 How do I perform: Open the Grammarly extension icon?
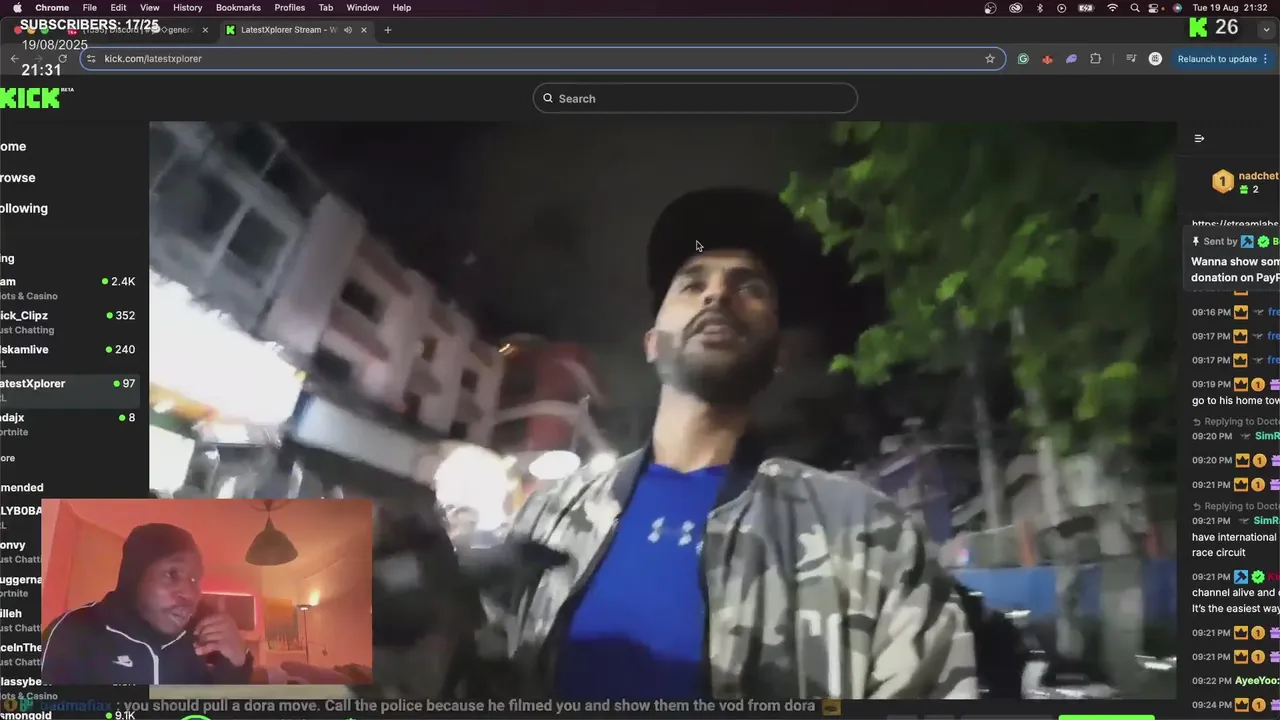[1023, 59]
